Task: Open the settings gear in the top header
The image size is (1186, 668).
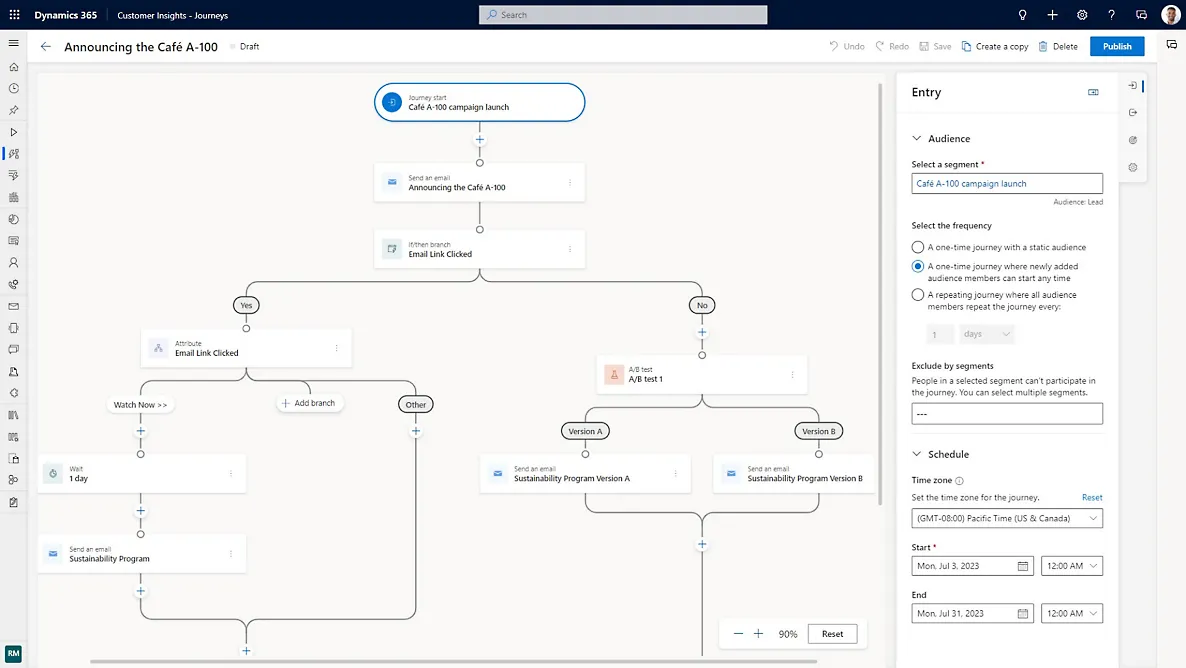Action: [1082, 14]
